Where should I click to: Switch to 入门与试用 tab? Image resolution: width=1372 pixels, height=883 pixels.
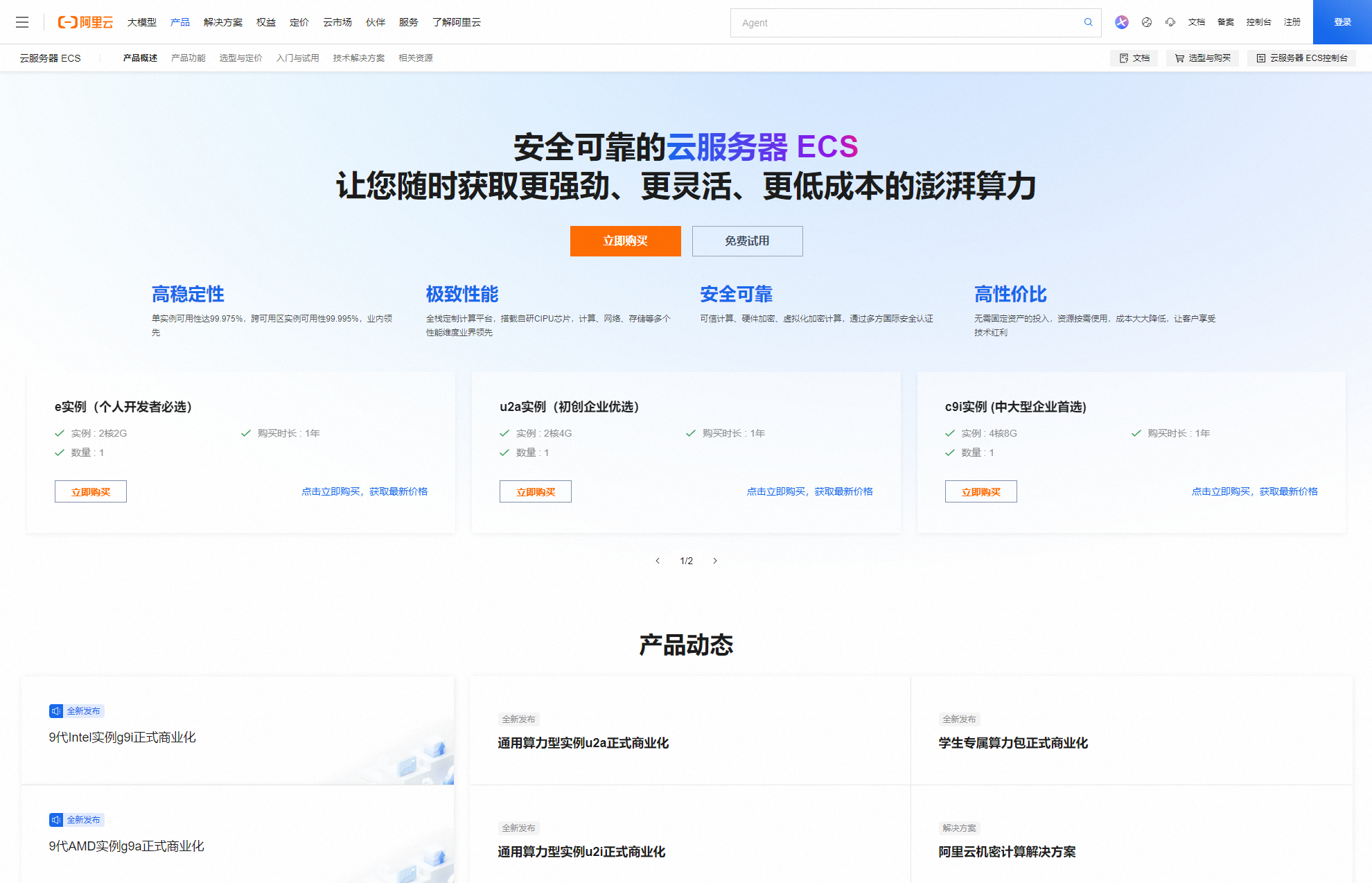(x=298, y=58)
